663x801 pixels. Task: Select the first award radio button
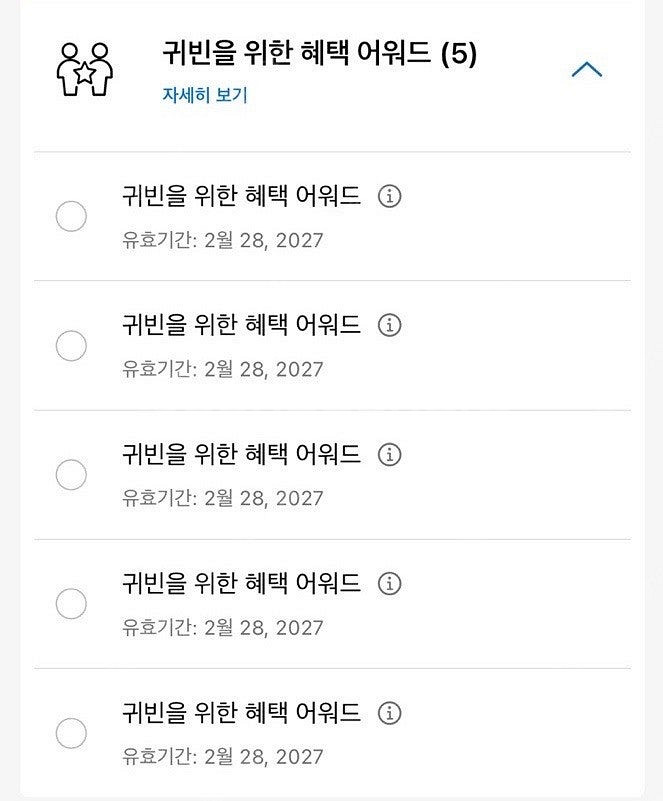(x=71, y=216)
